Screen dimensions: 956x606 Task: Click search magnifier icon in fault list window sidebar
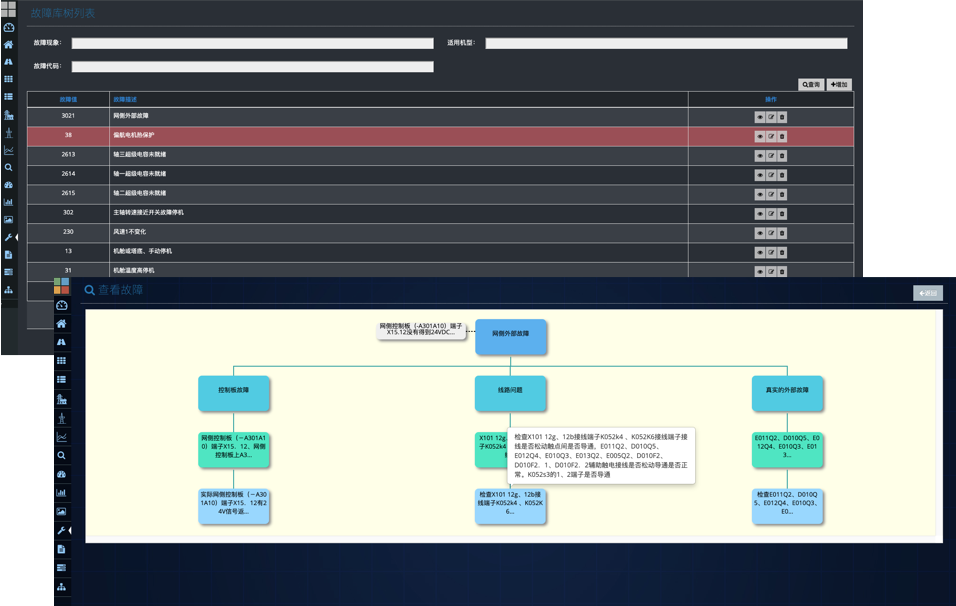point(9,167)
